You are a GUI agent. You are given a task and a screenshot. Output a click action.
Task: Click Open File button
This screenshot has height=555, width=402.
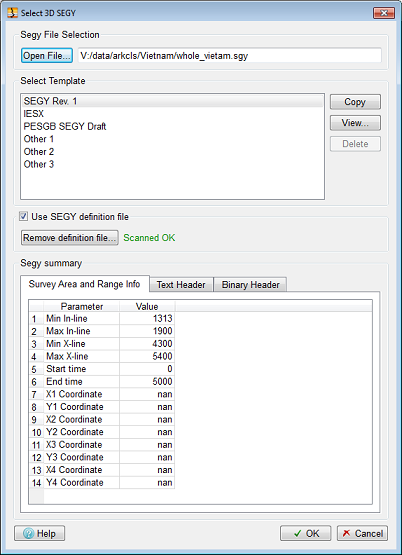tap(47, 56)
